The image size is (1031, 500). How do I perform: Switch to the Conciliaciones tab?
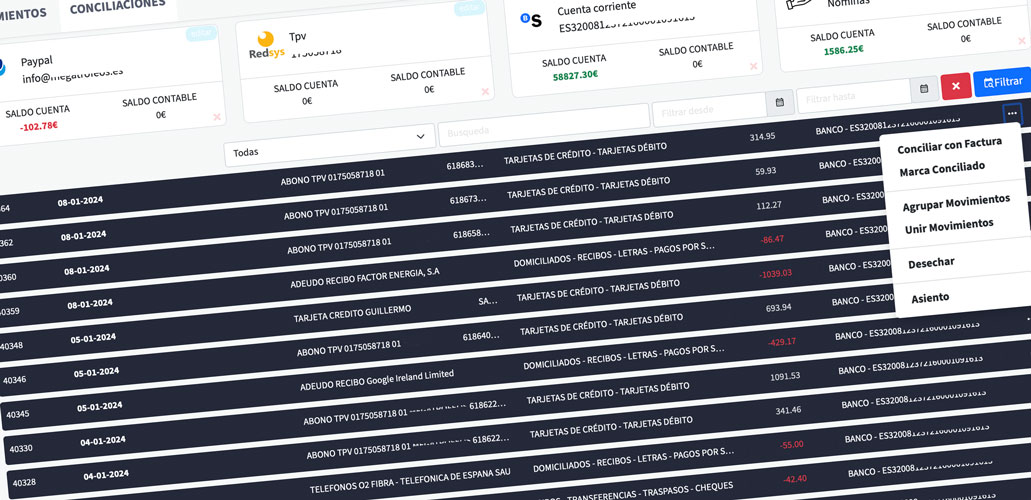tap(118, 5)
